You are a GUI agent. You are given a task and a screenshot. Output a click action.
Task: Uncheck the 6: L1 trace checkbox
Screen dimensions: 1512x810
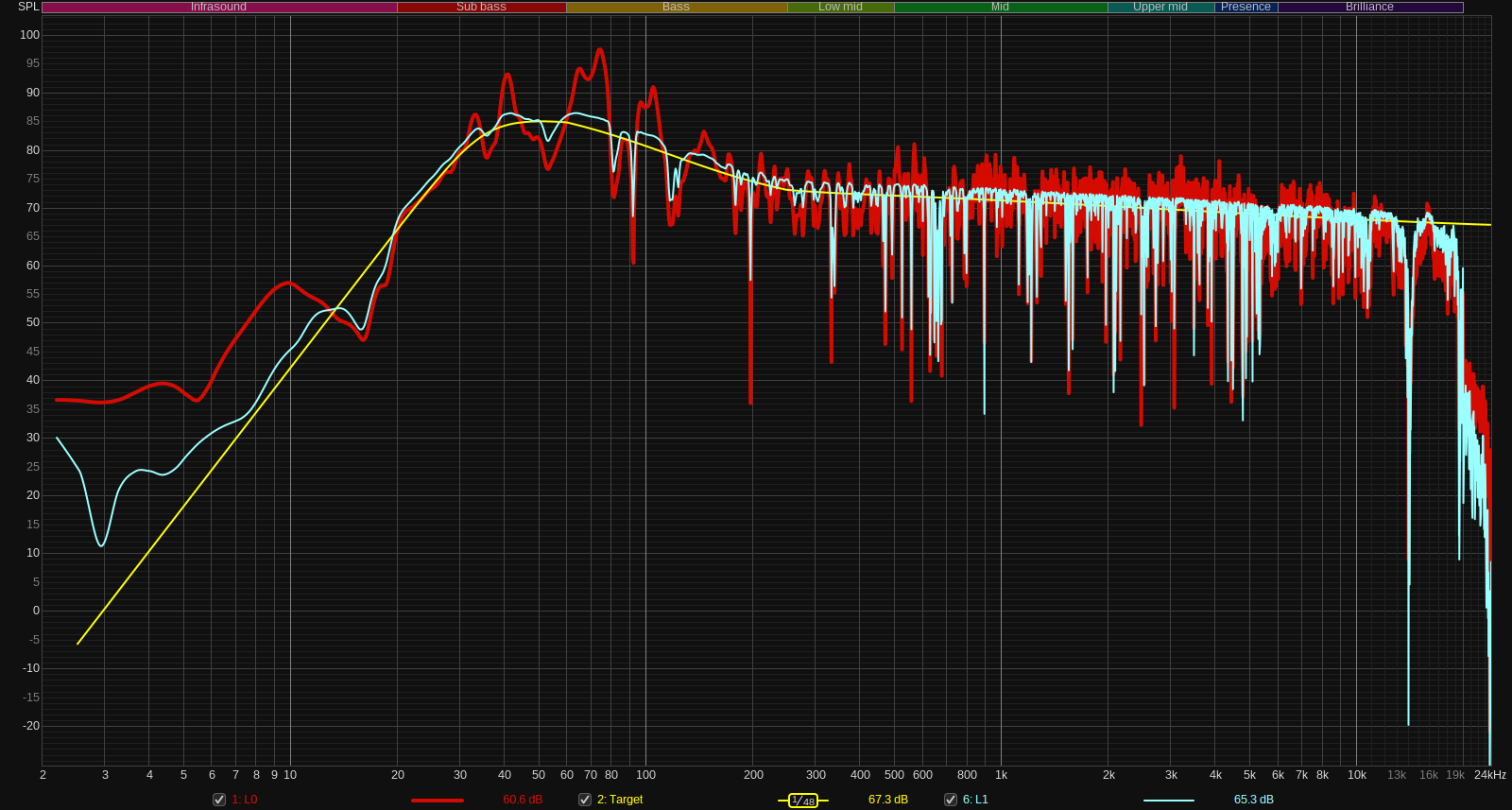[951, 800]
